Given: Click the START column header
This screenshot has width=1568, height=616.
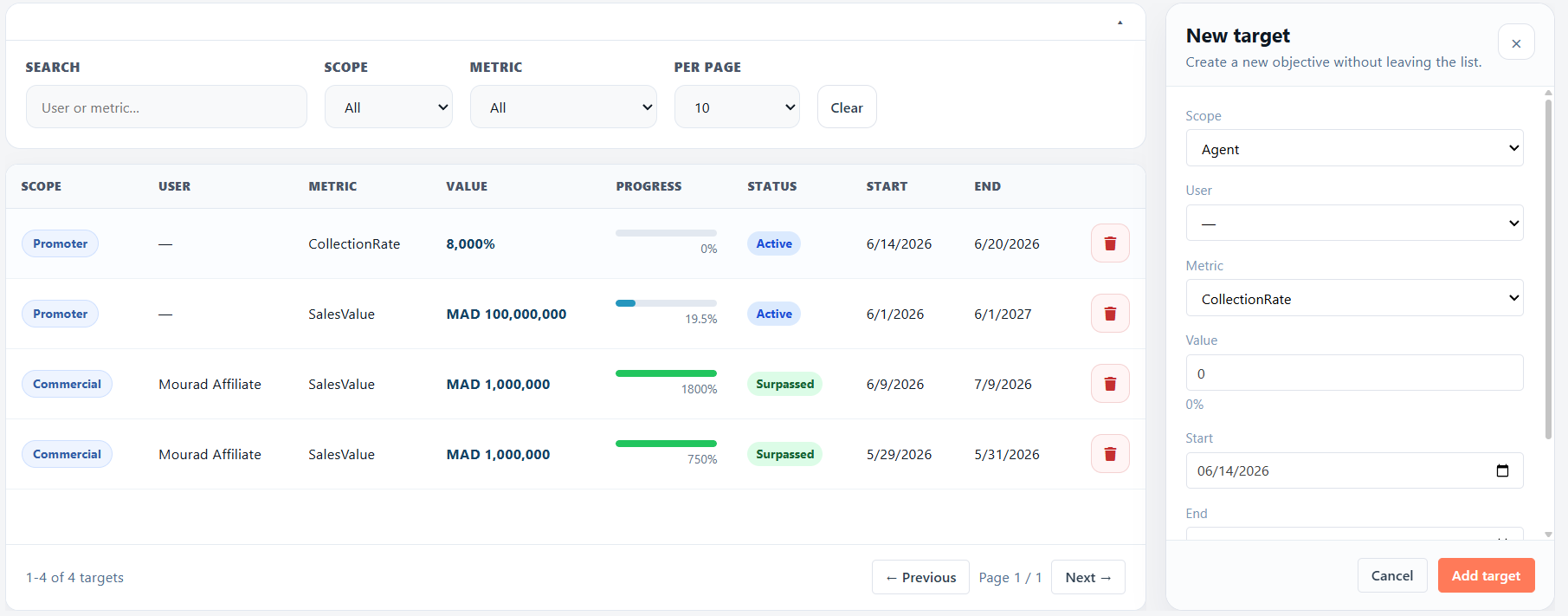Looking at the screenshot, I should coord(887,186).
